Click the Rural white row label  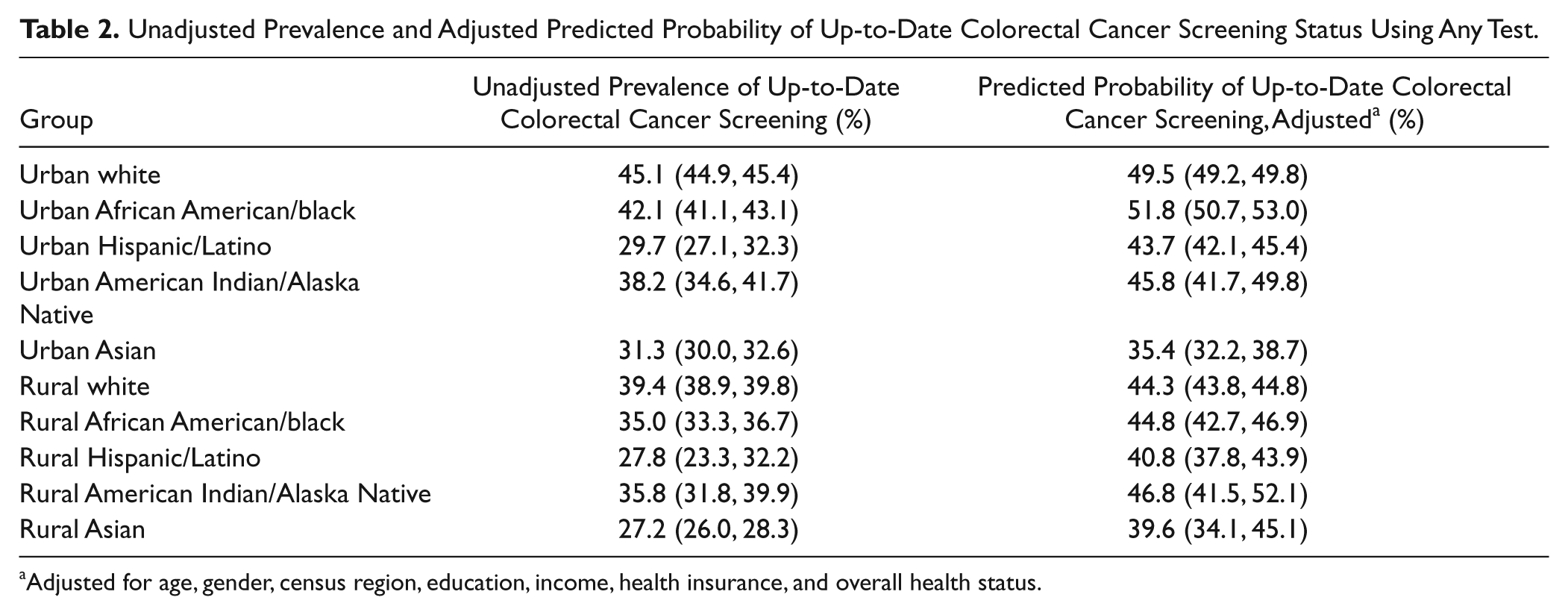pyautogui.click(x=85, y=386)
